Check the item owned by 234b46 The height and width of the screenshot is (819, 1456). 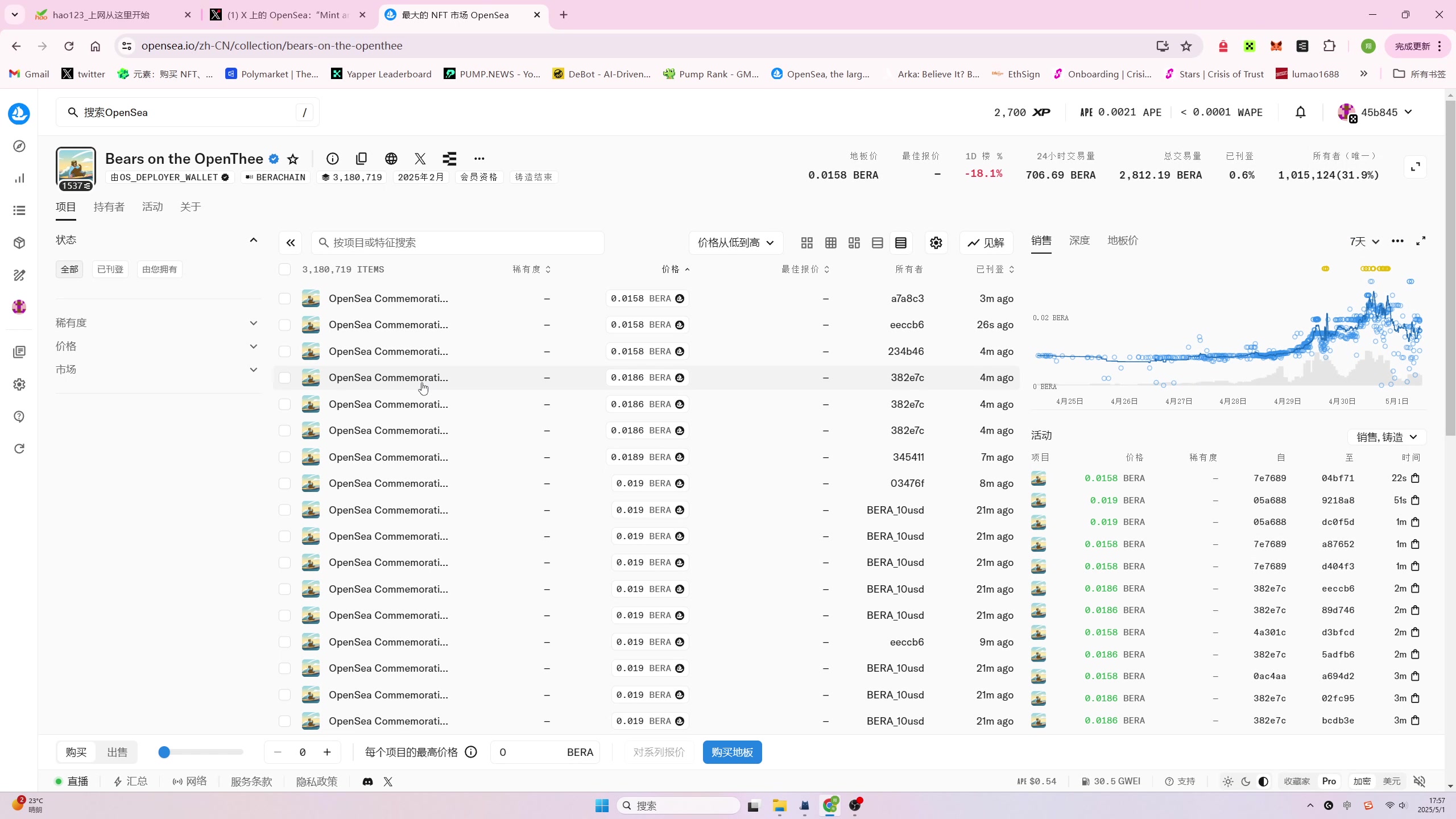[285, 351]
